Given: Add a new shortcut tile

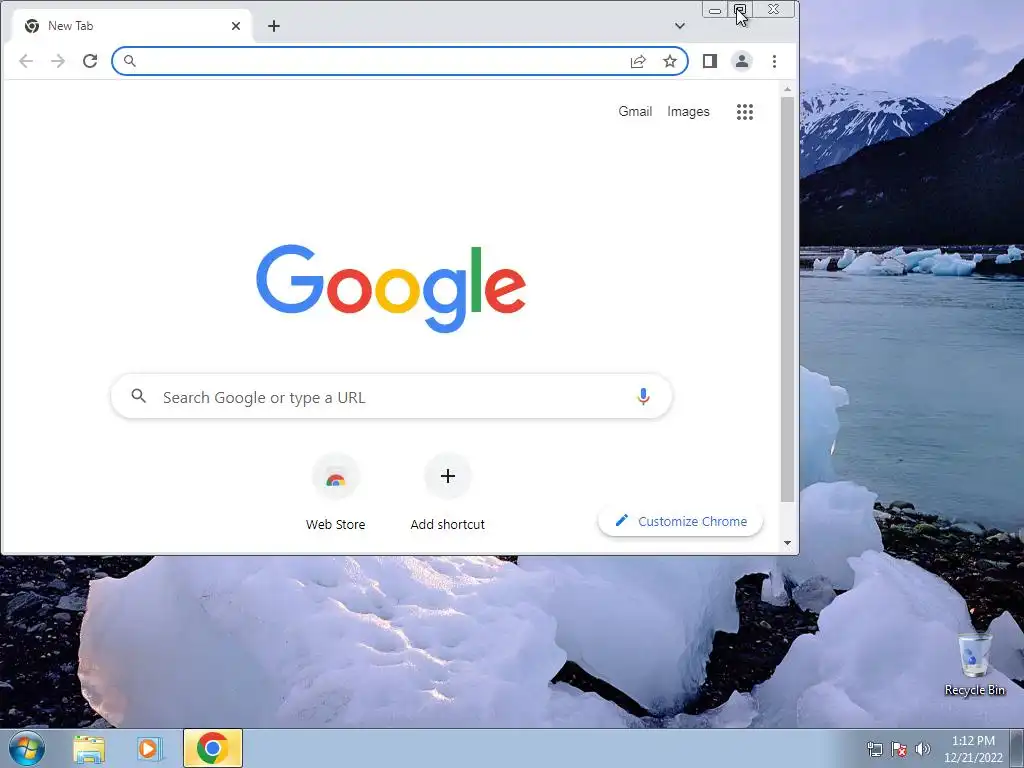Looking at the screenshot, I should (447, 494).
